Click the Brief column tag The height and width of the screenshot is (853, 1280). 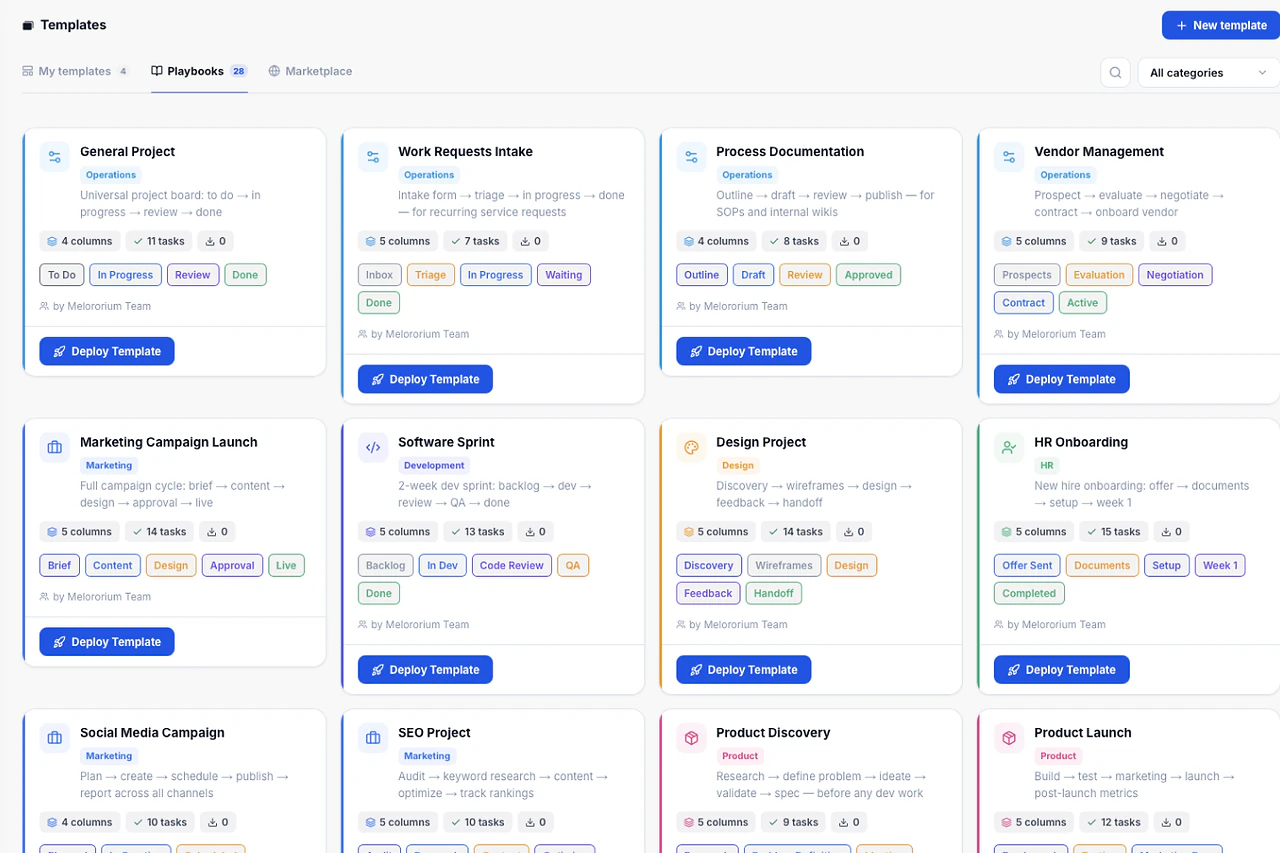coord(60,566)
